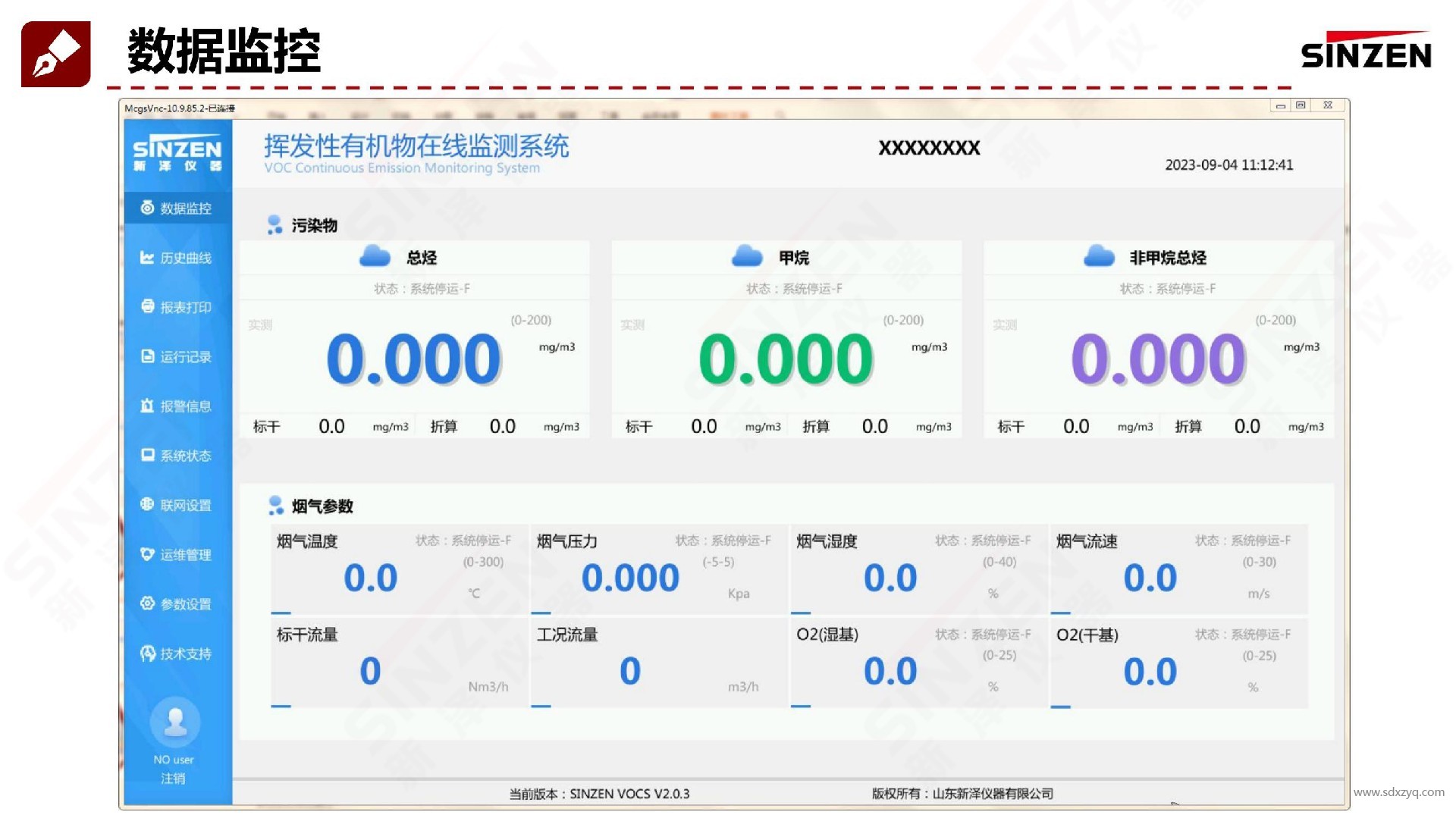Viewport: 1456px width, 818px height.
Task: Check 系统状态 system status
Action: click(176, 455)
